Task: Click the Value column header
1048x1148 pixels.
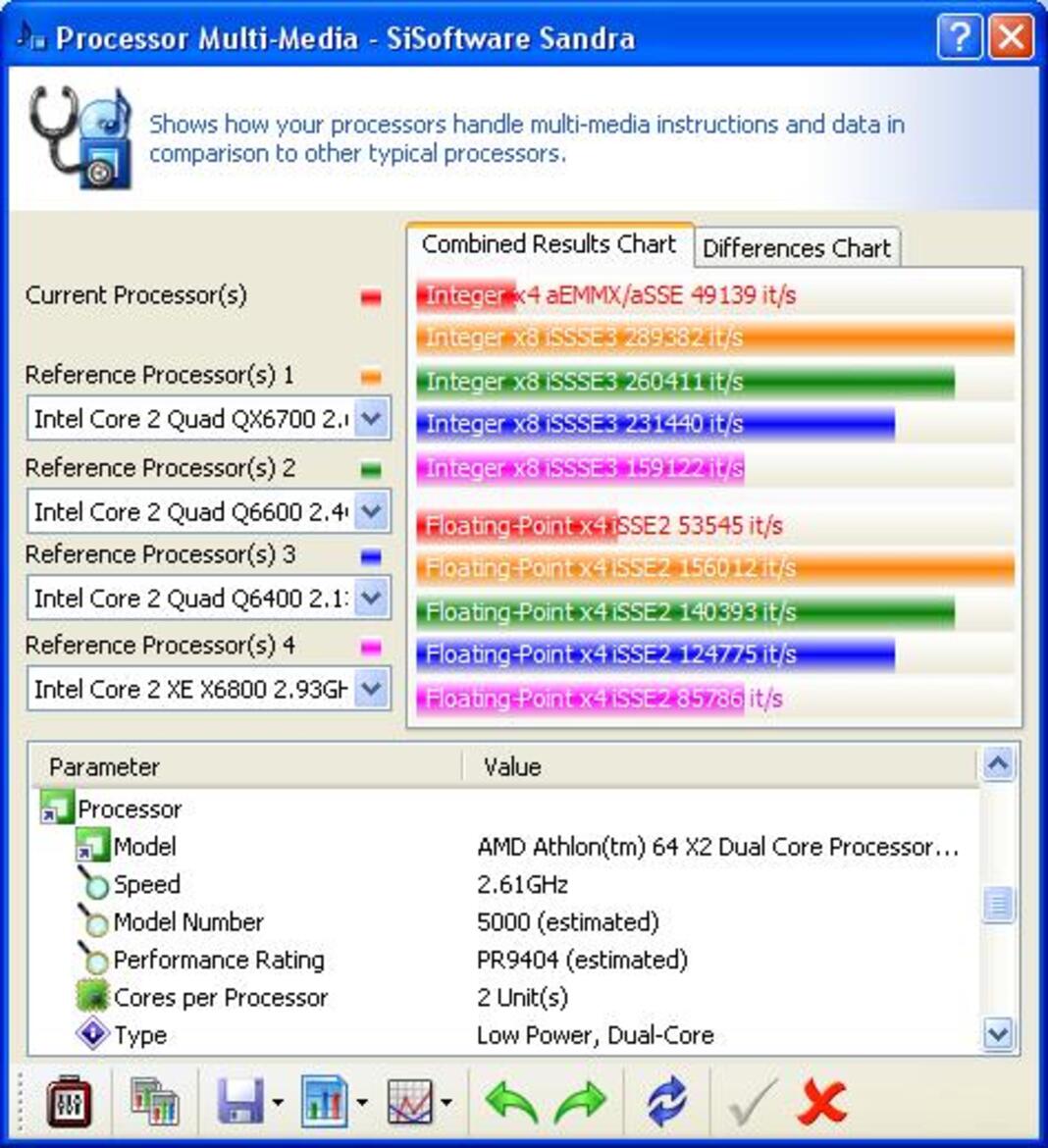Action: [x=720, y=766]
